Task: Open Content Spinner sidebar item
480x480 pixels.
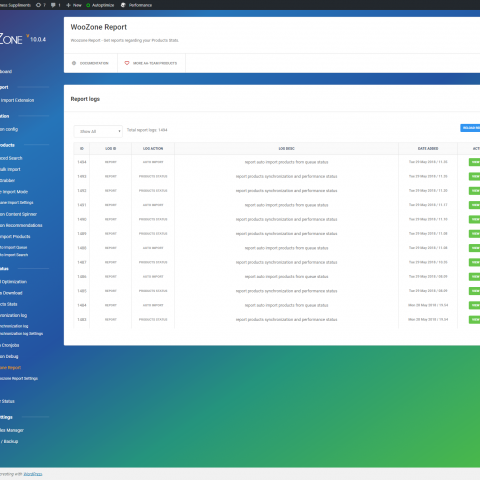Action: [18, 214]
